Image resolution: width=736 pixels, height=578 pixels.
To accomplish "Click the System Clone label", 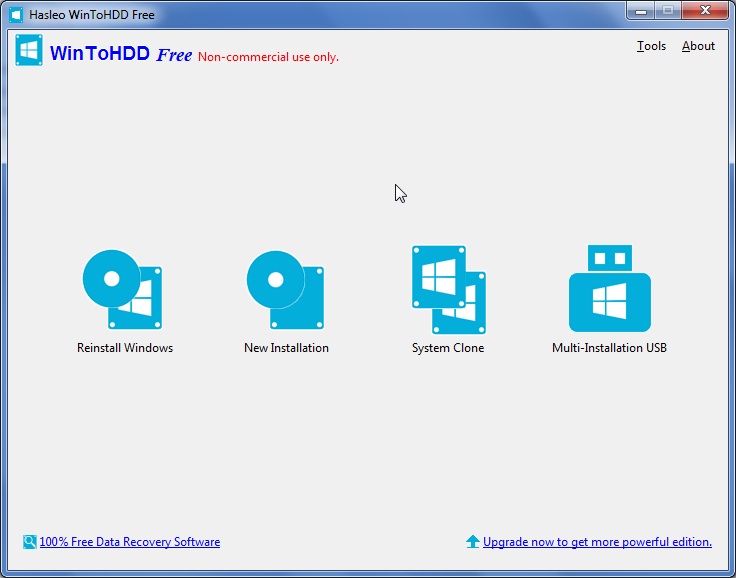I will pos(448,348).
